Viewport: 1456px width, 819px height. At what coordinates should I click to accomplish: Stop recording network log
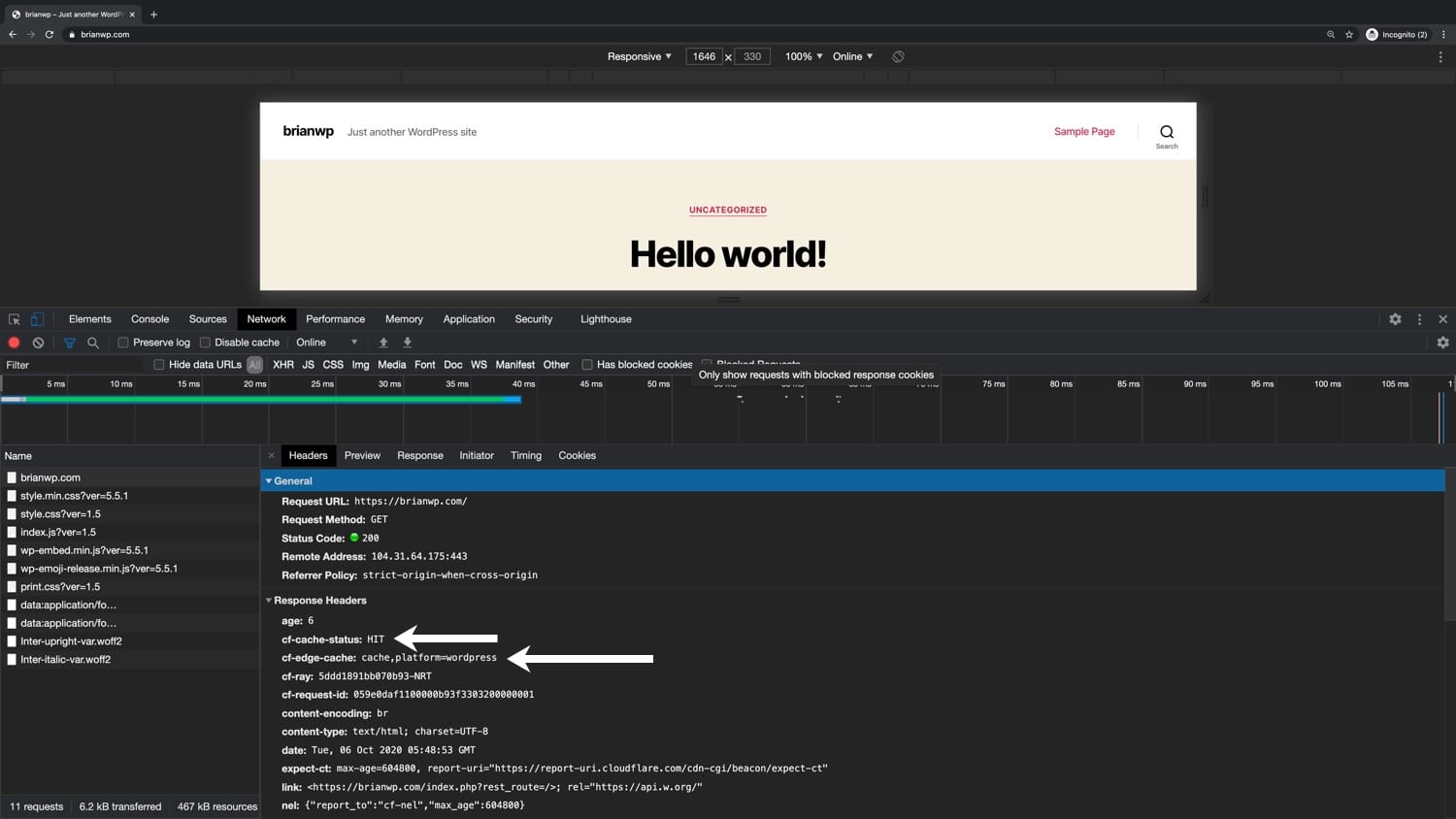click(14, 343)
